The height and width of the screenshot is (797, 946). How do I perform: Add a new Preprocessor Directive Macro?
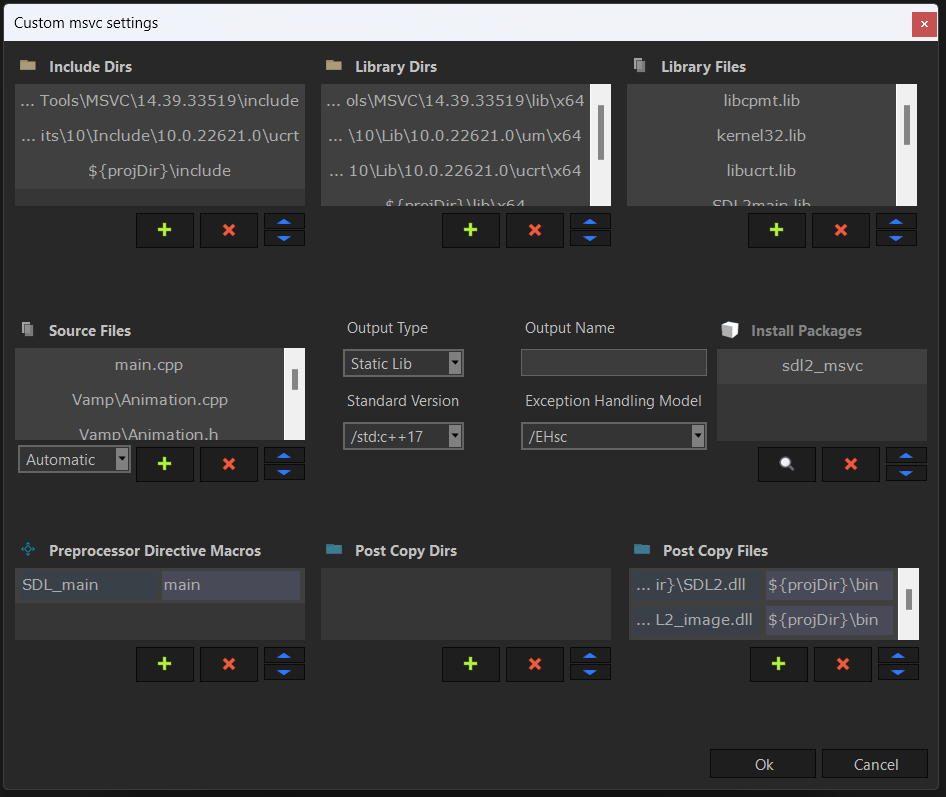point(165,664)
